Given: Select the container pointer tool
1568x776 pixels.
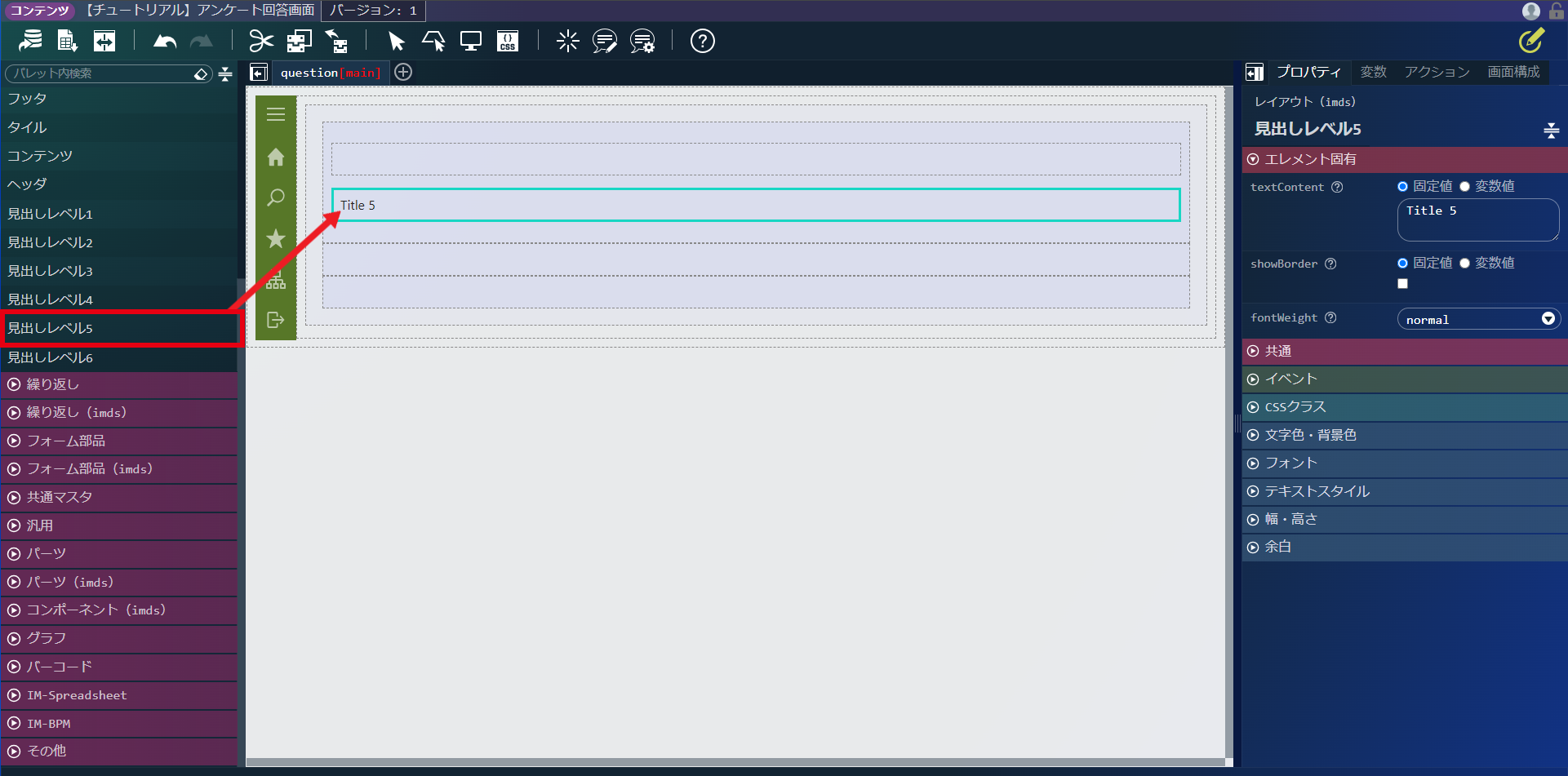Looking at the screenshot, I should point(433,41).
